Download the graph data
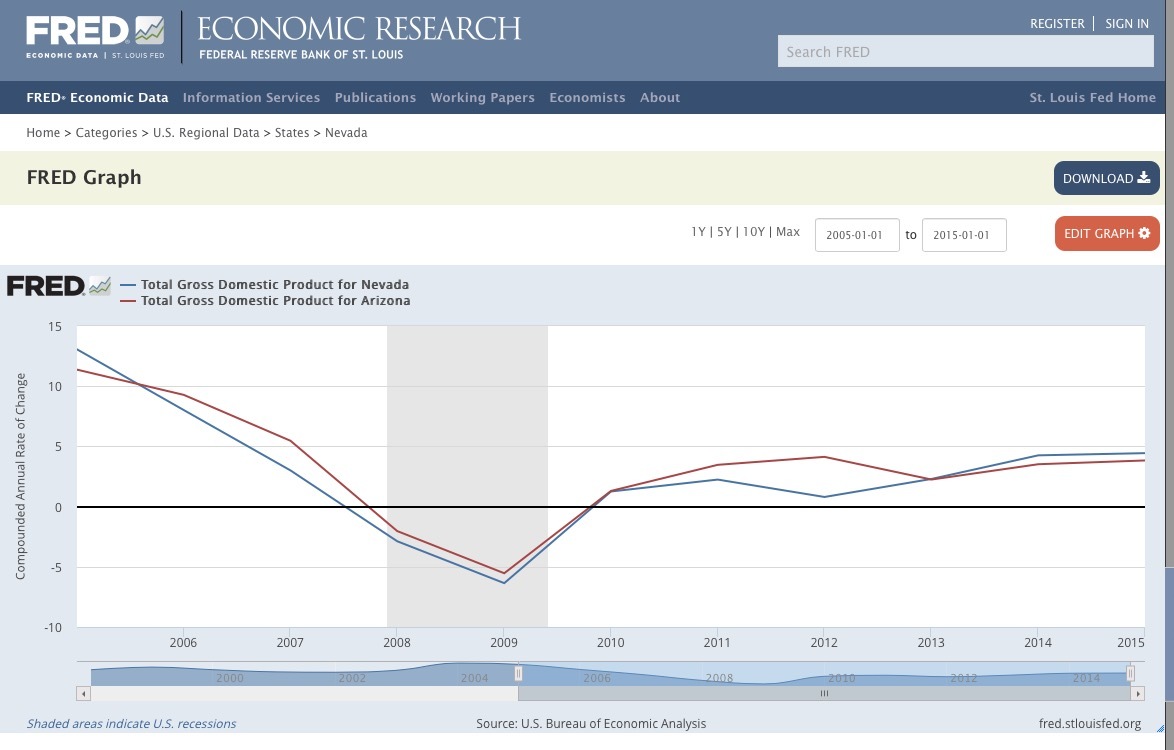Image resolution: width=1174 pixels, height=750 pixels. click(1106, 178)
